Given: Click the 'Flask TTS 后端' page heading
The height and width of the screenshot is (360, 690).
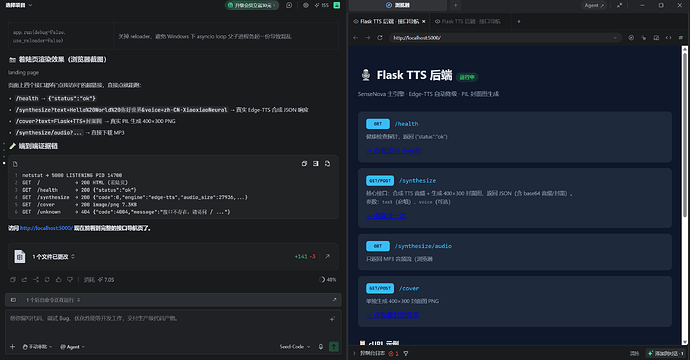Looking at the screenshot, I should click(x=414, y=75).
